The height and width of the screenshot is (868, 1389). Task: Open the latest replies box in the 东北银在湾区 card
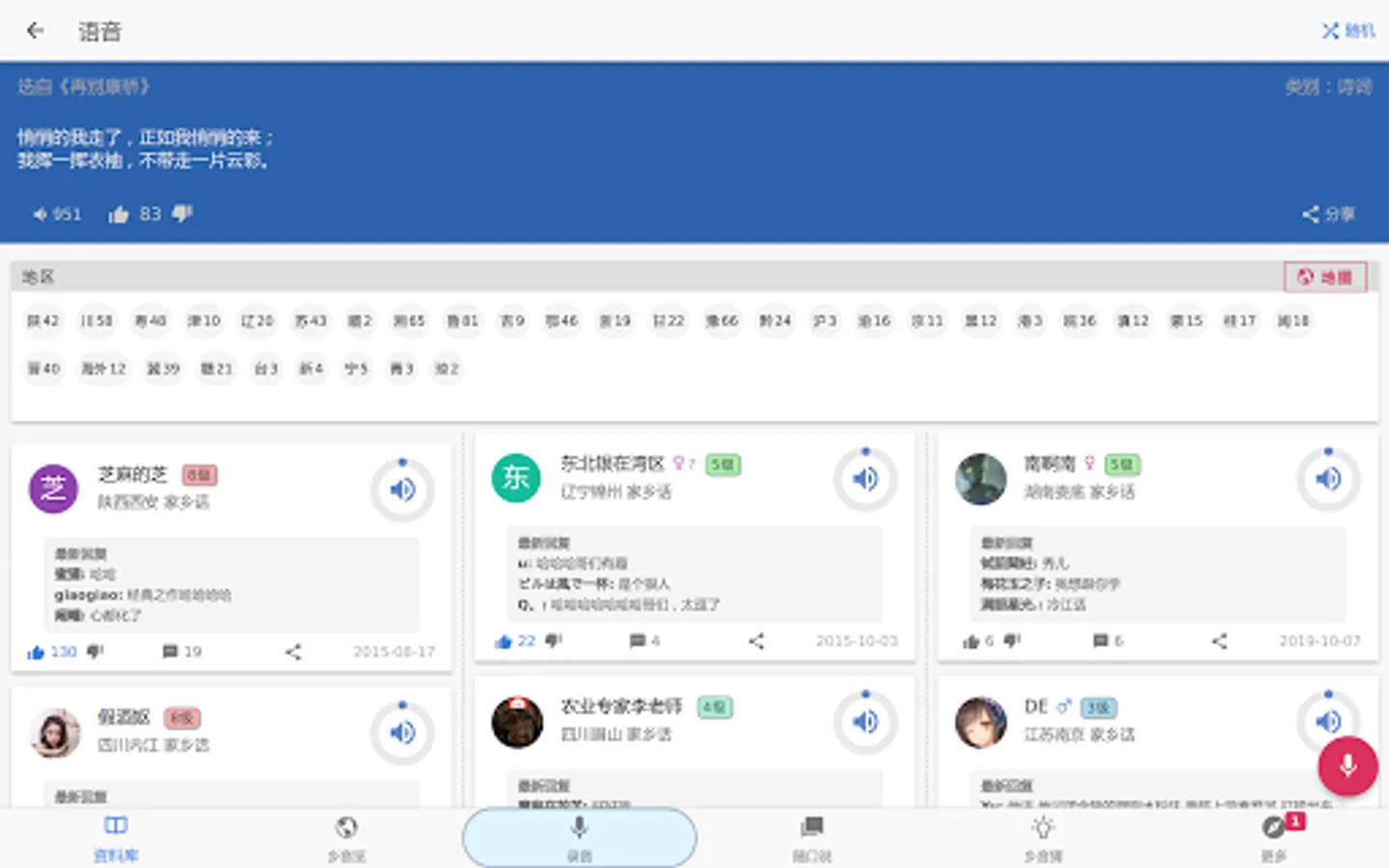point(694,573)
